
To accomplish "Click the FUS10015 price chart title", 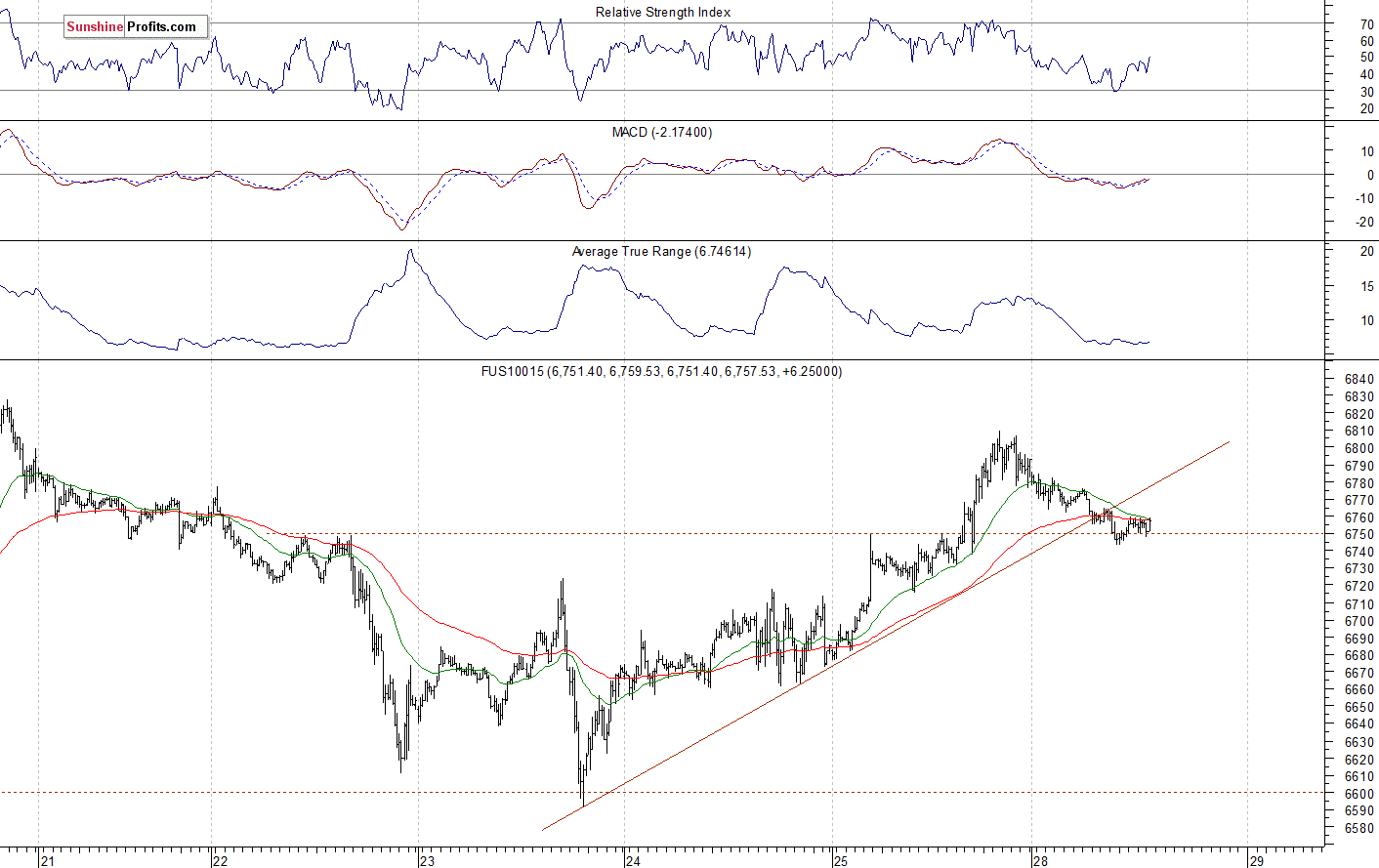I will coord(661,371).
